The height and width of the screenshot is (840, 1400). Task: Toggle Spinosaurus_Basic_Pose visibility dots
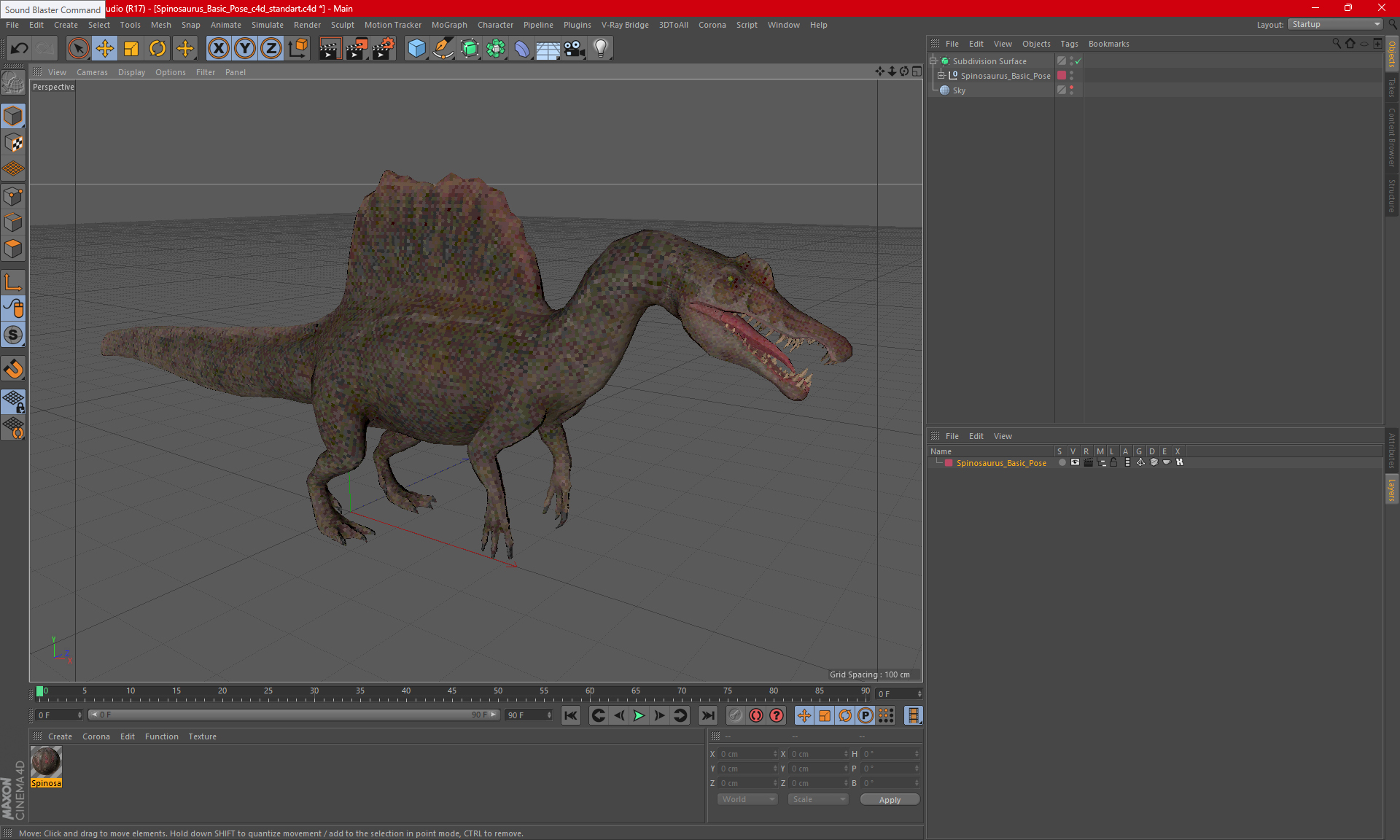pyautogui.click(x=1071, y=76)
